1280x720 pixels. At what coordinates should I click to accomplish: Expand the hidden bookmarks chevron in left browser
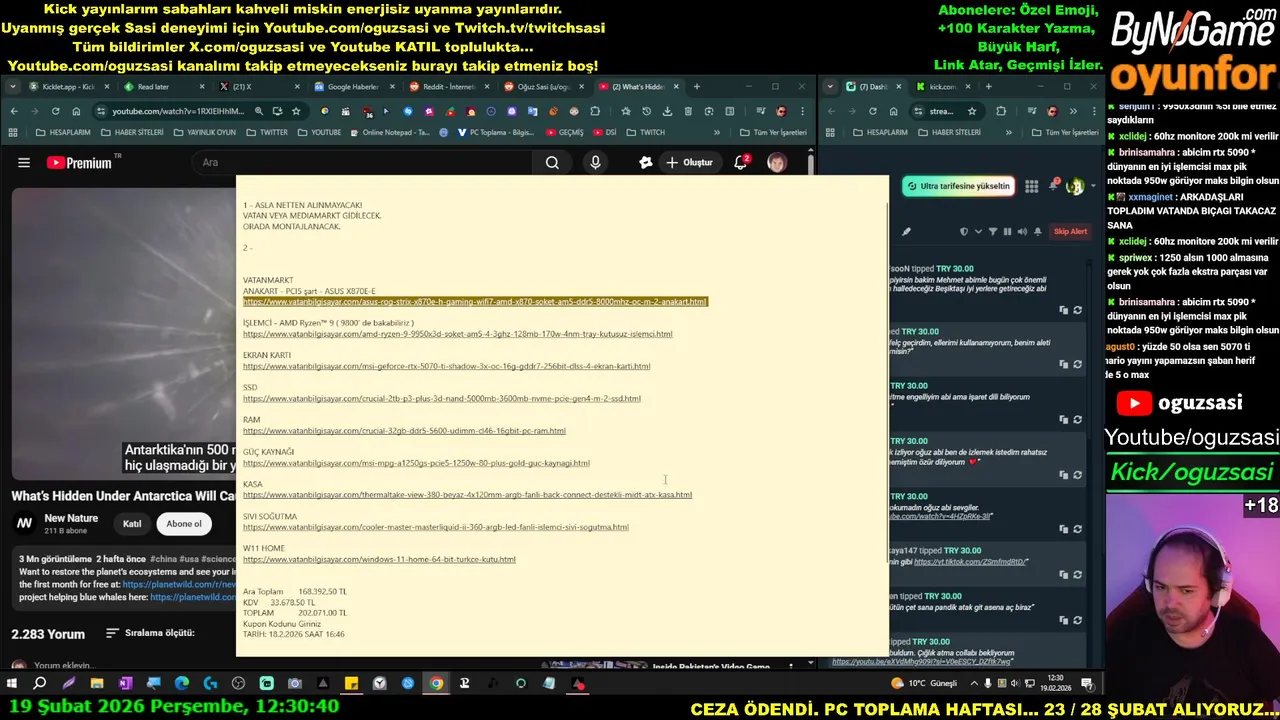tap(716, 132)
